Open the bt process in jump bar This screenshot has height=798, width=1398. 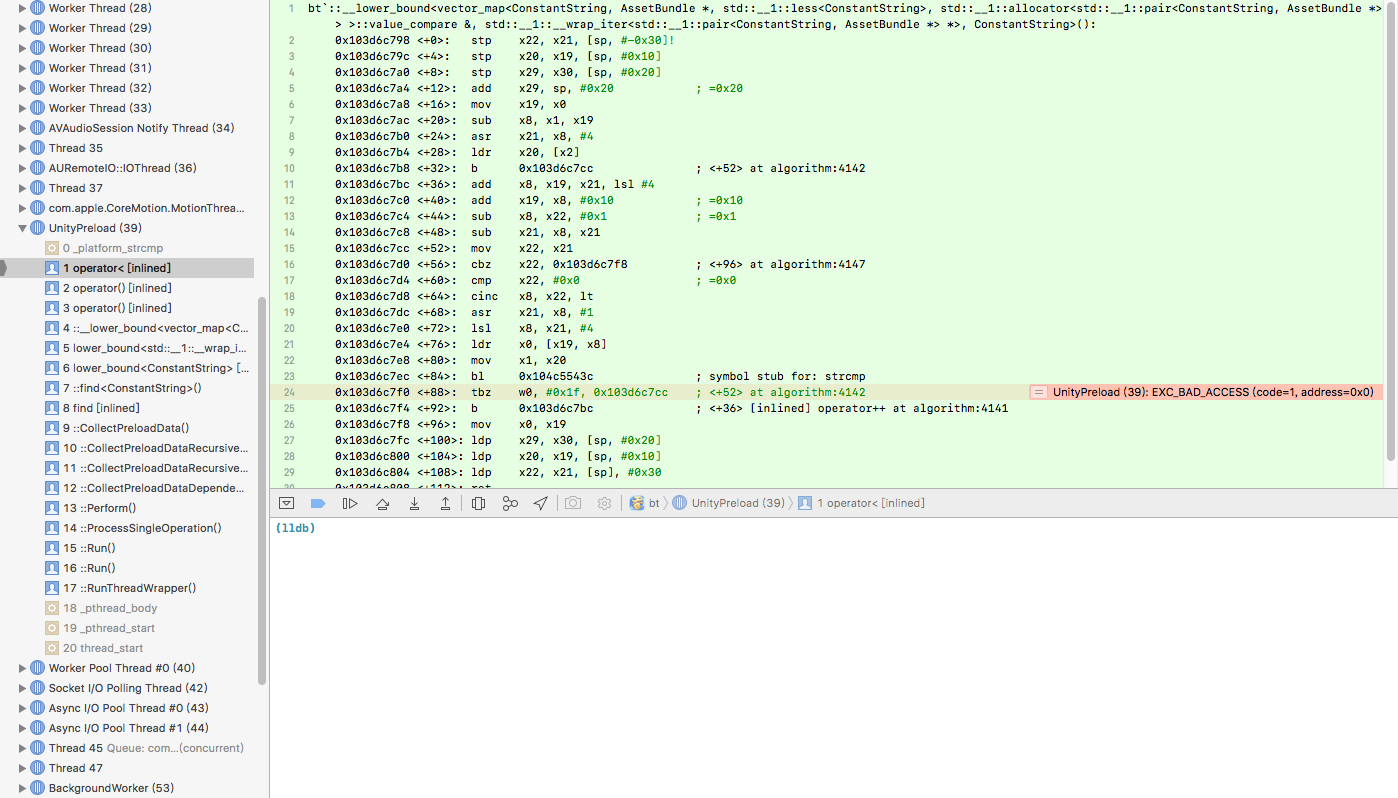pyautogui.click(x=644, y=503)
